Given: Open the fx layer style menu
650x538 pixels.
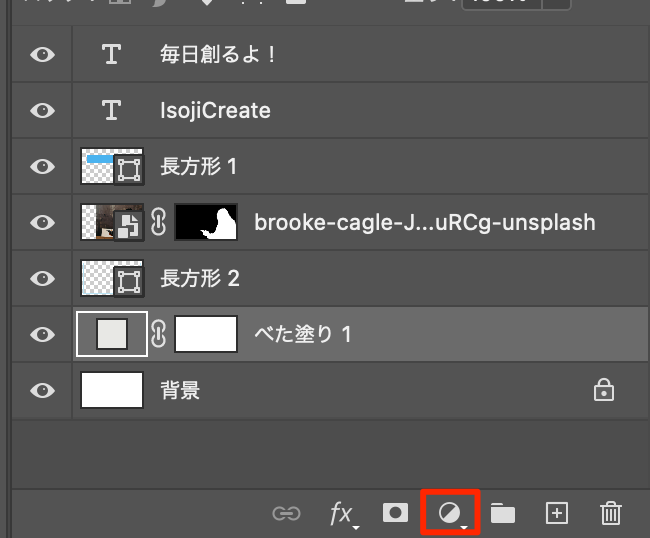Looking at the screenshot, I should pyautogui.click(x=342, y=513).
